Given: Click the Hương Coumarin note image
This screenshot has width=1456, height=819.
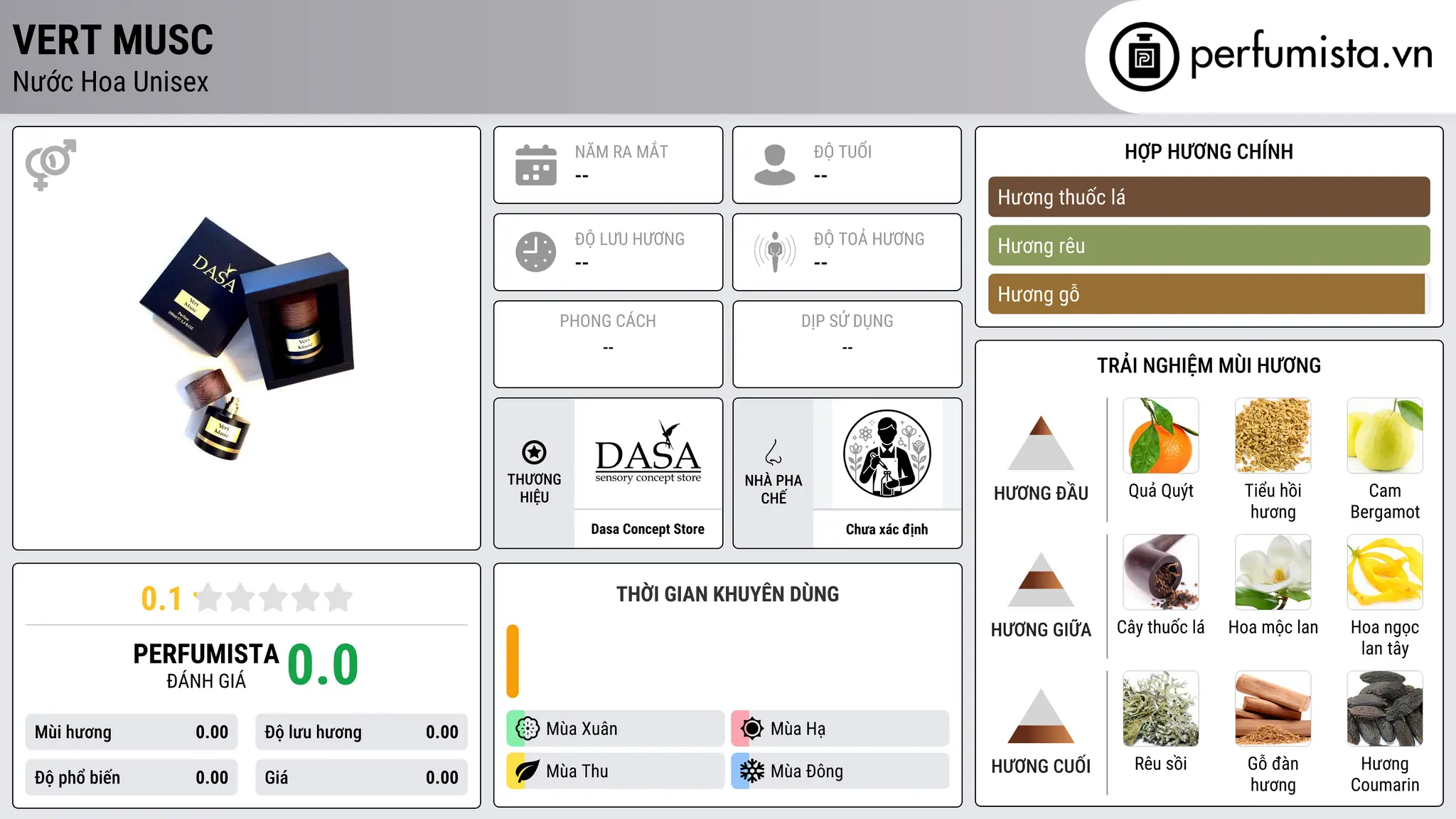Looking at the screenshot, I should tap(1385, 709).
